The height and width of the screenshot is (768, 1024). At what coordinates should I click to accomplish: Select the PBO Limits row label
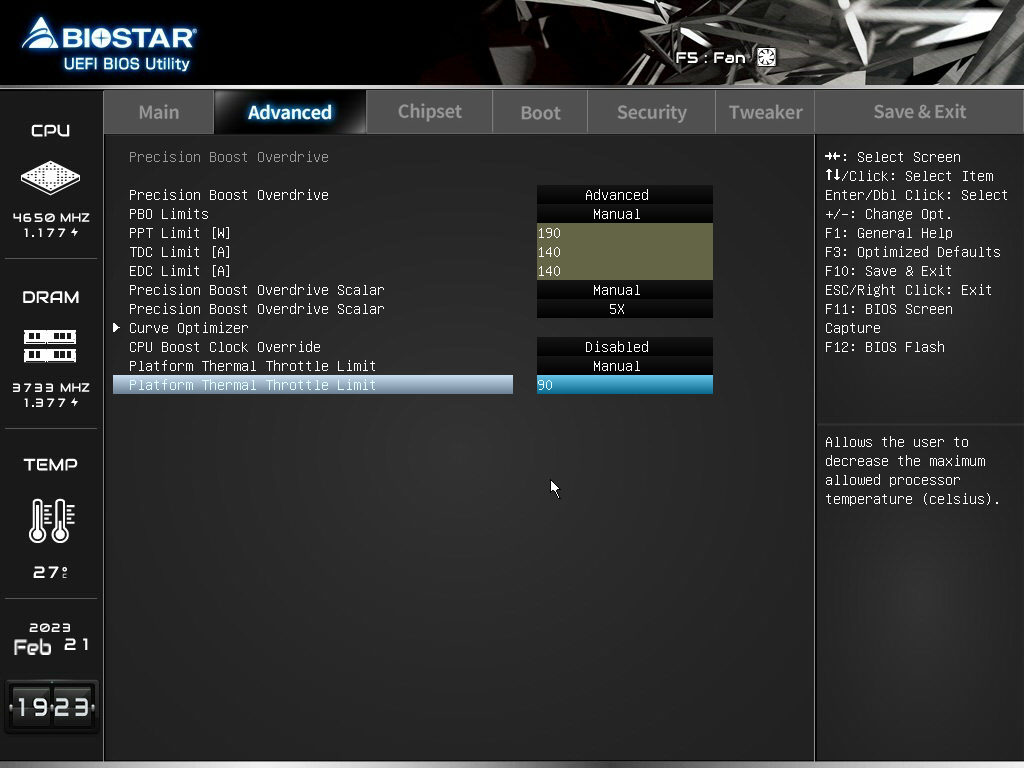168,214
